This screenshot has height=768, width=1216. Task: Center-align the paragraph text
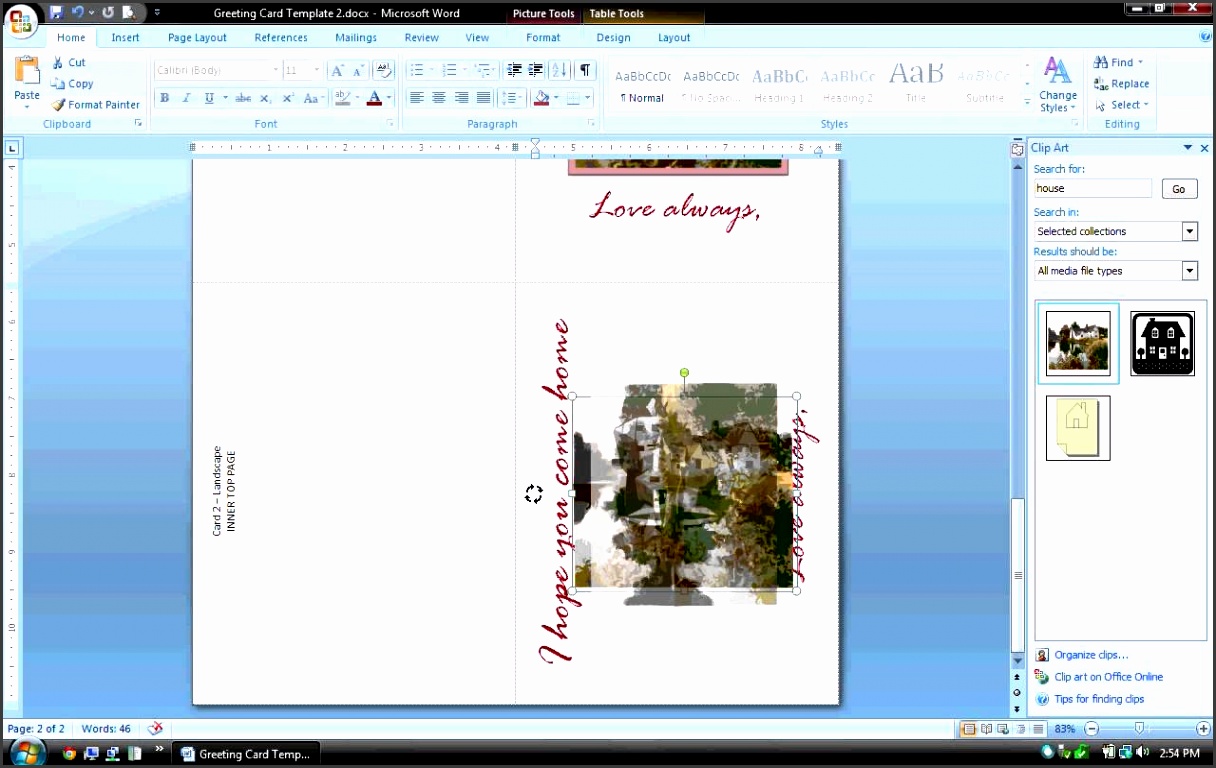[438, 98]
